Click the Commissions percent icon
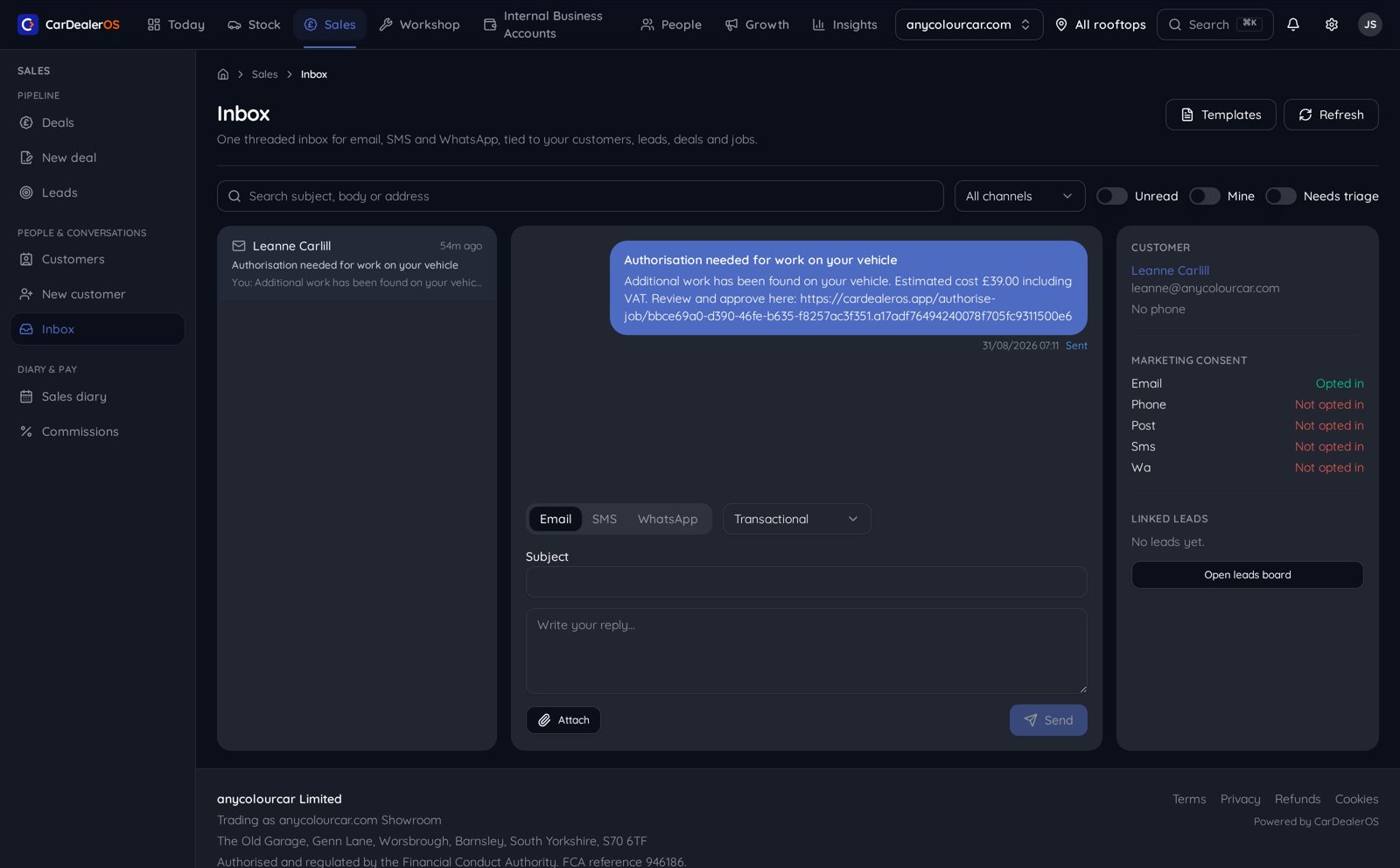1400x868 pixels. pos(26,431)
